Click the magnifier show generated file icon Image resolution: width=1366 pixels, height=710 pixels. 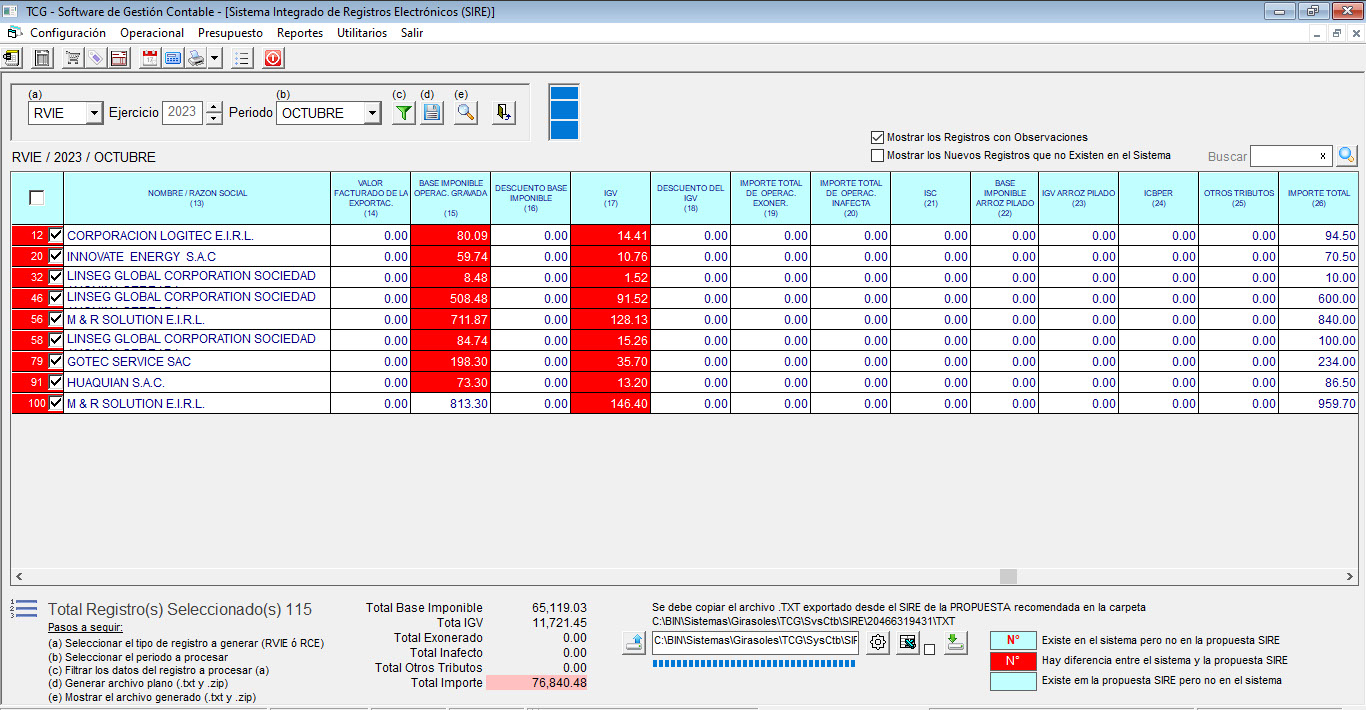point(465,113)
